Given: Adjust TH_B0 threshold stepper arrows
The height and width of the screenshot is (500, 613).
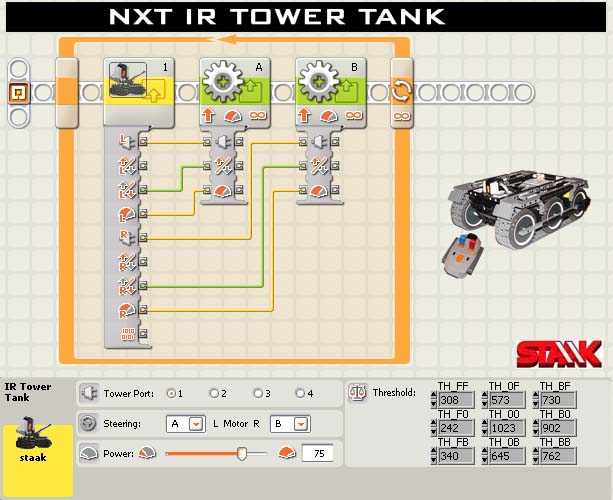Looking at the screenshot, I should [535, 428].
